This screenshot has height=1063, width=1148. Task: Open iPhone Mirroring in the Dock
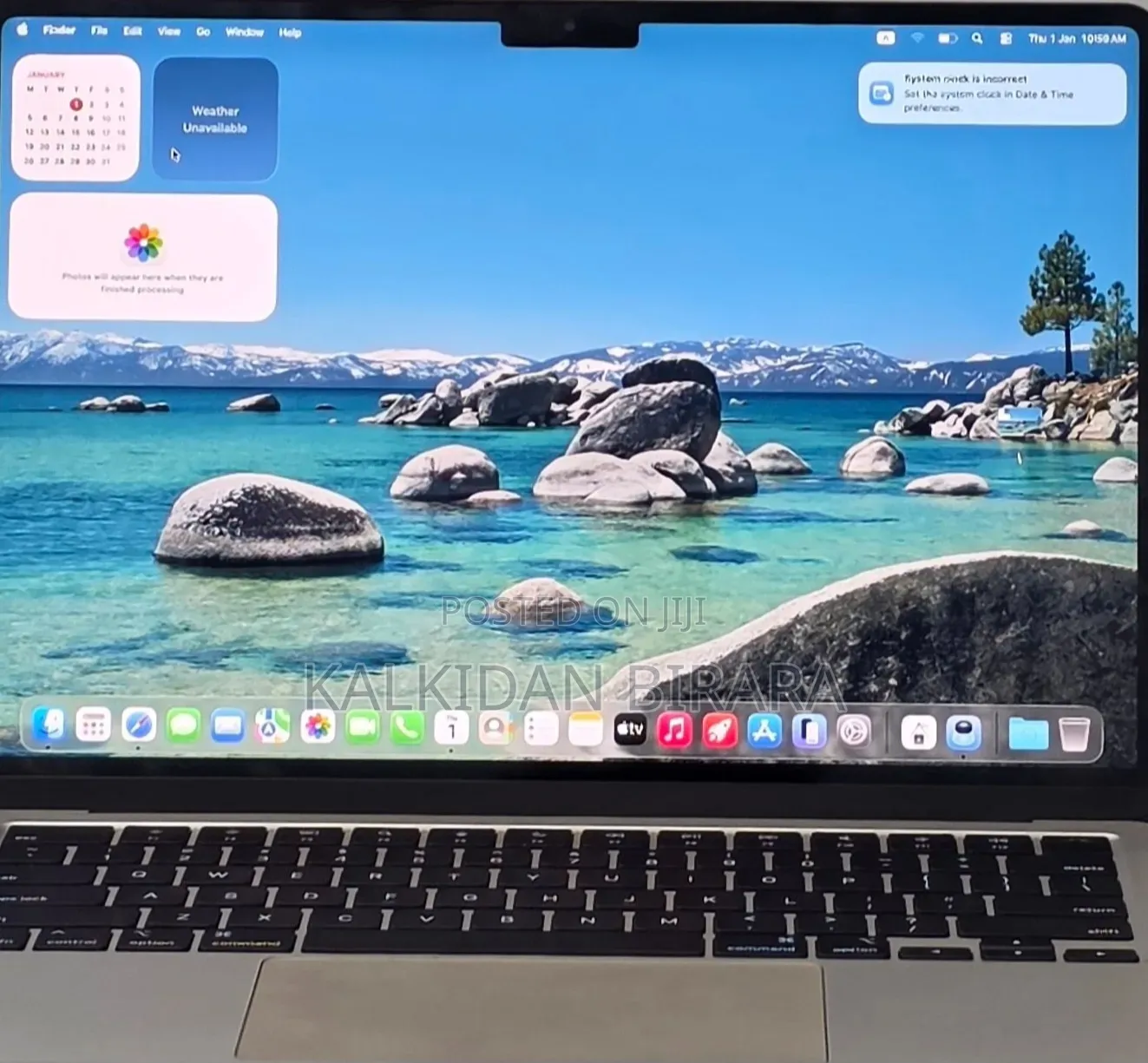(x=809, y=732)
